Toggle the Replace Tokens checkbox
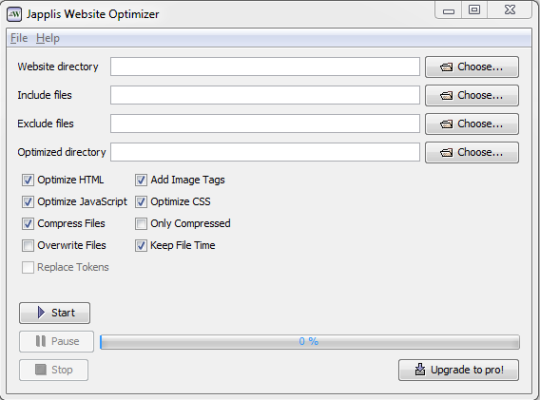 [28, 267]
